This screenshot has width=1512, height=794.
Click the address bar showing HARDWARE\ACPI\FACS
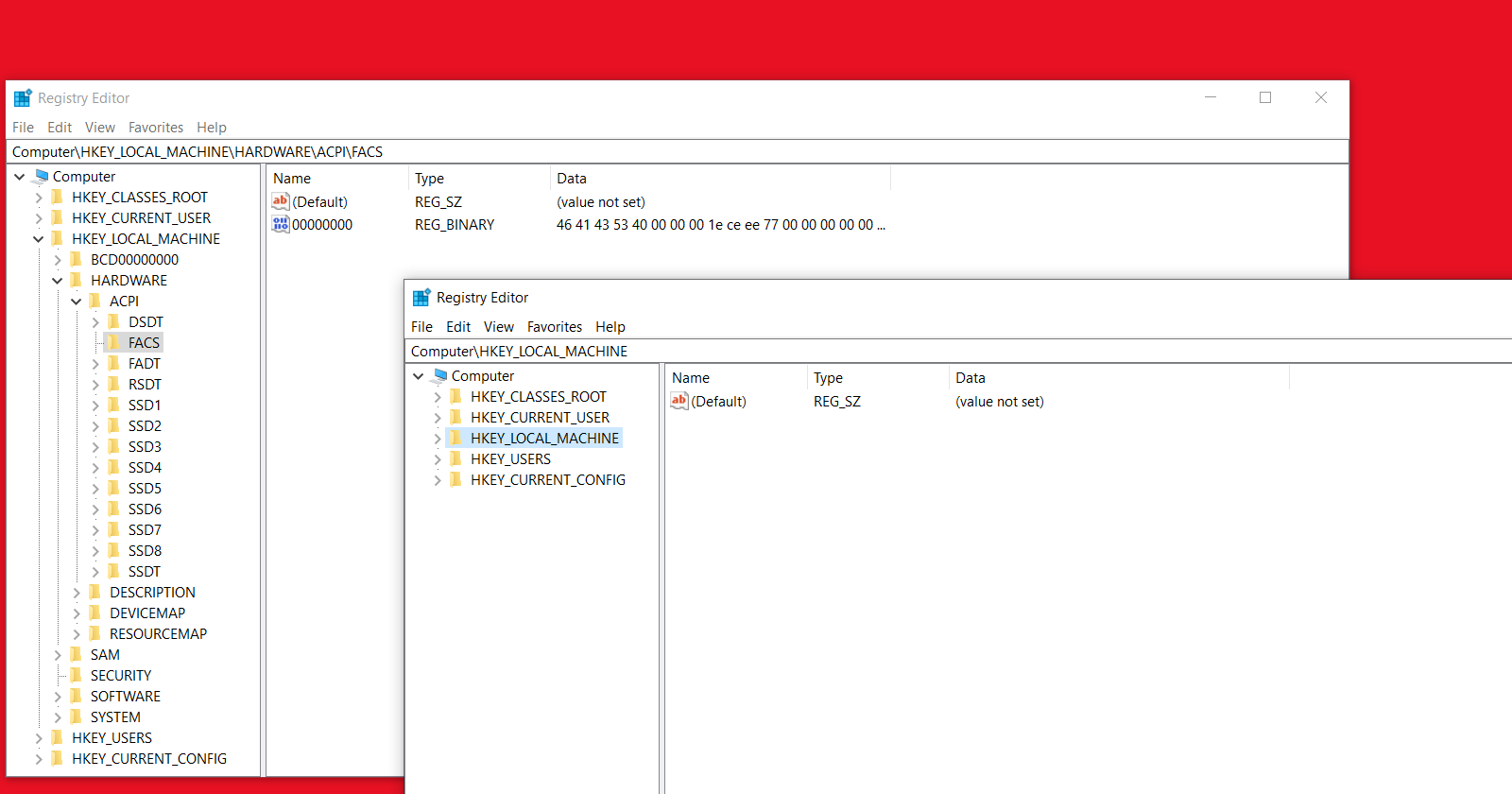(661, 152)
